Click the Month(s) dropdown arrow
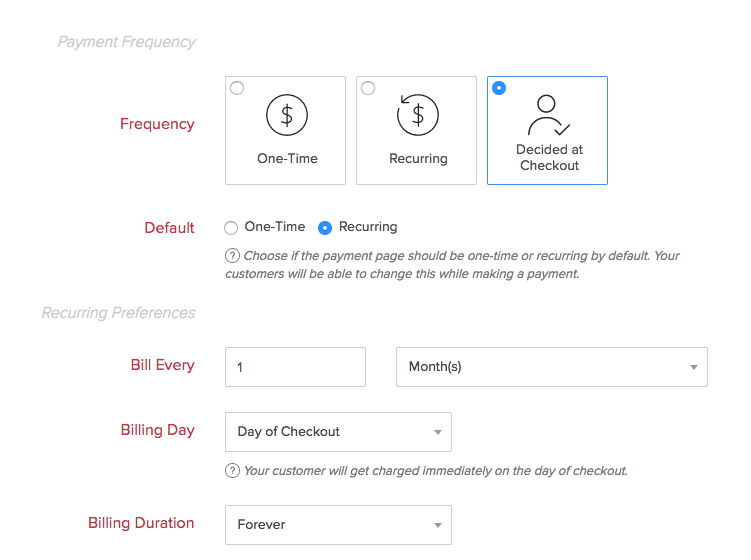Viewport: 751px width, 560px height. [694, 368]
